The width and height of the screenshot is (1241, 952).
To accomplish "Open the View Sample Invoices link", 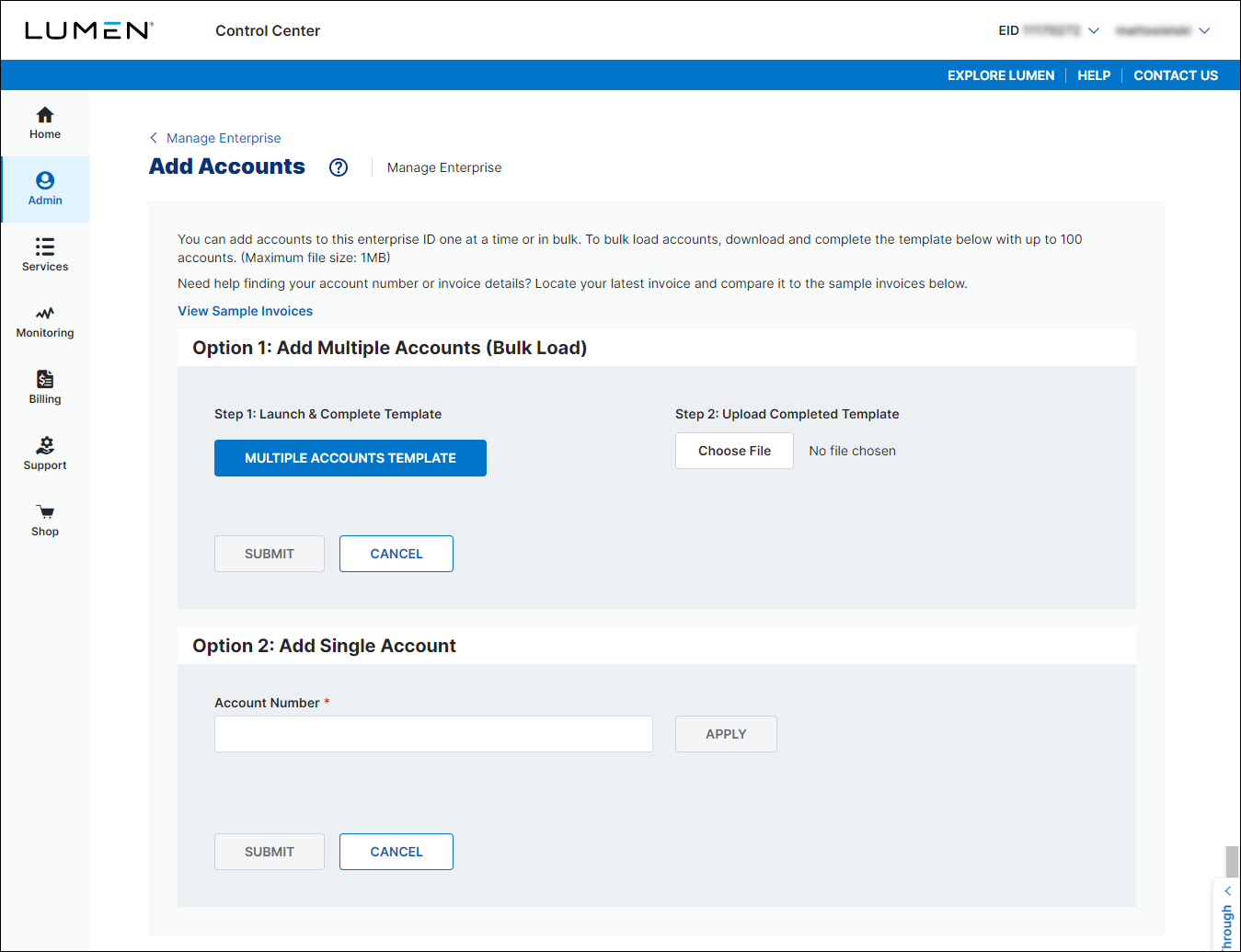I will click(246, 311).
